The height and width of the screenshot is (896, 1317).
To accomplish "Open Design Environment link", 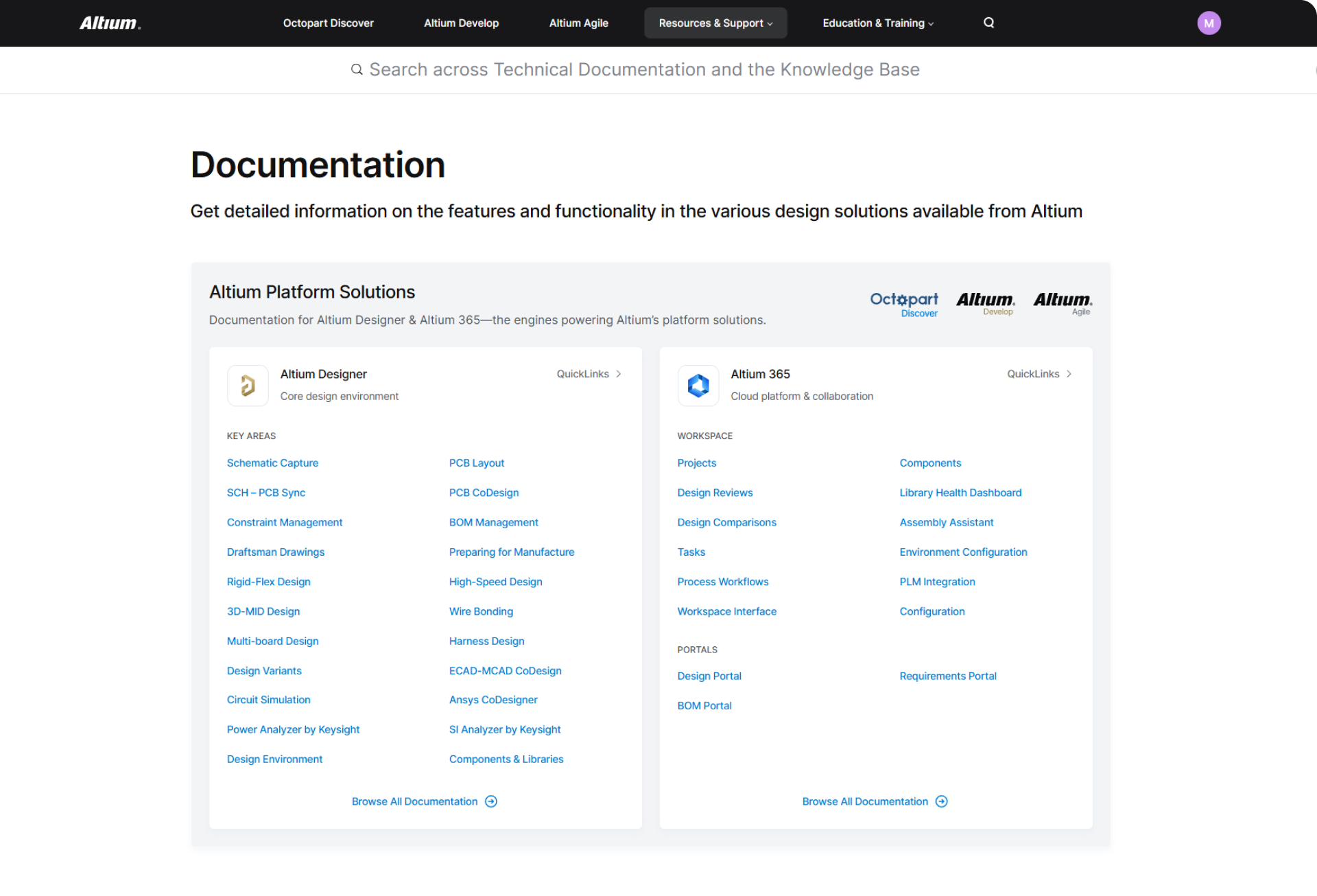I will 274,759.
